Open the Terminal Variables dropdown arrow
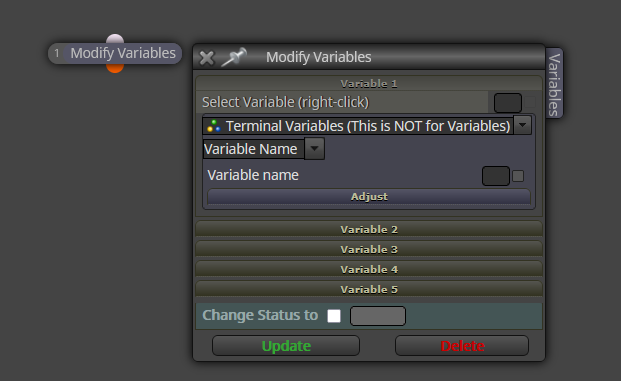The width and height of the screenshot is (621, 381). 522,125
